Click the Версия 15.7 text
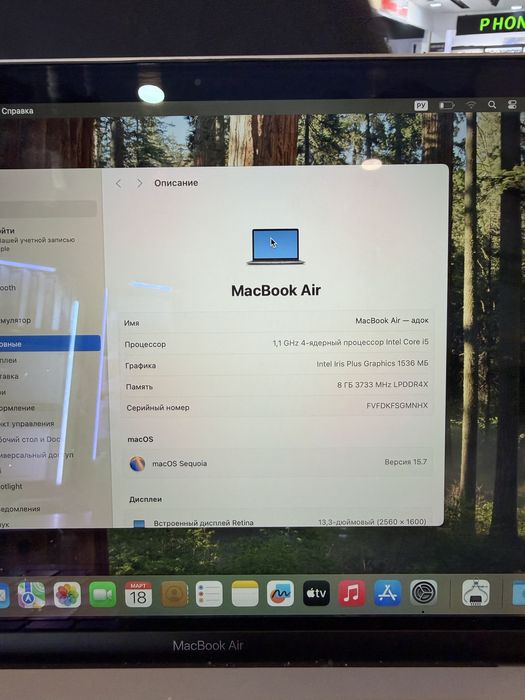The image size is (525, 700). pos(405,462)
